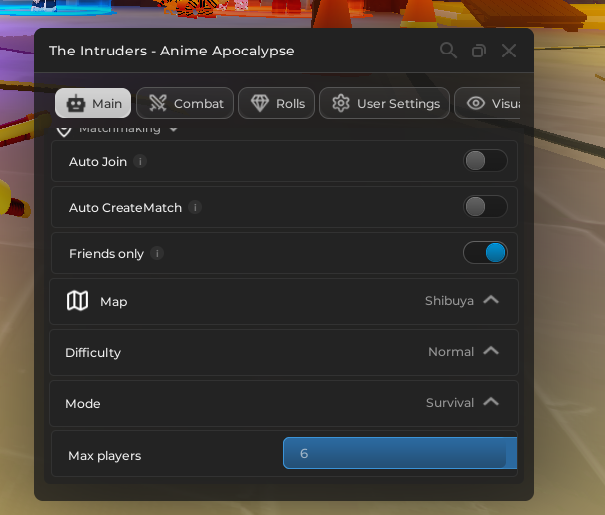Click the Max players label

coord(105,456)
